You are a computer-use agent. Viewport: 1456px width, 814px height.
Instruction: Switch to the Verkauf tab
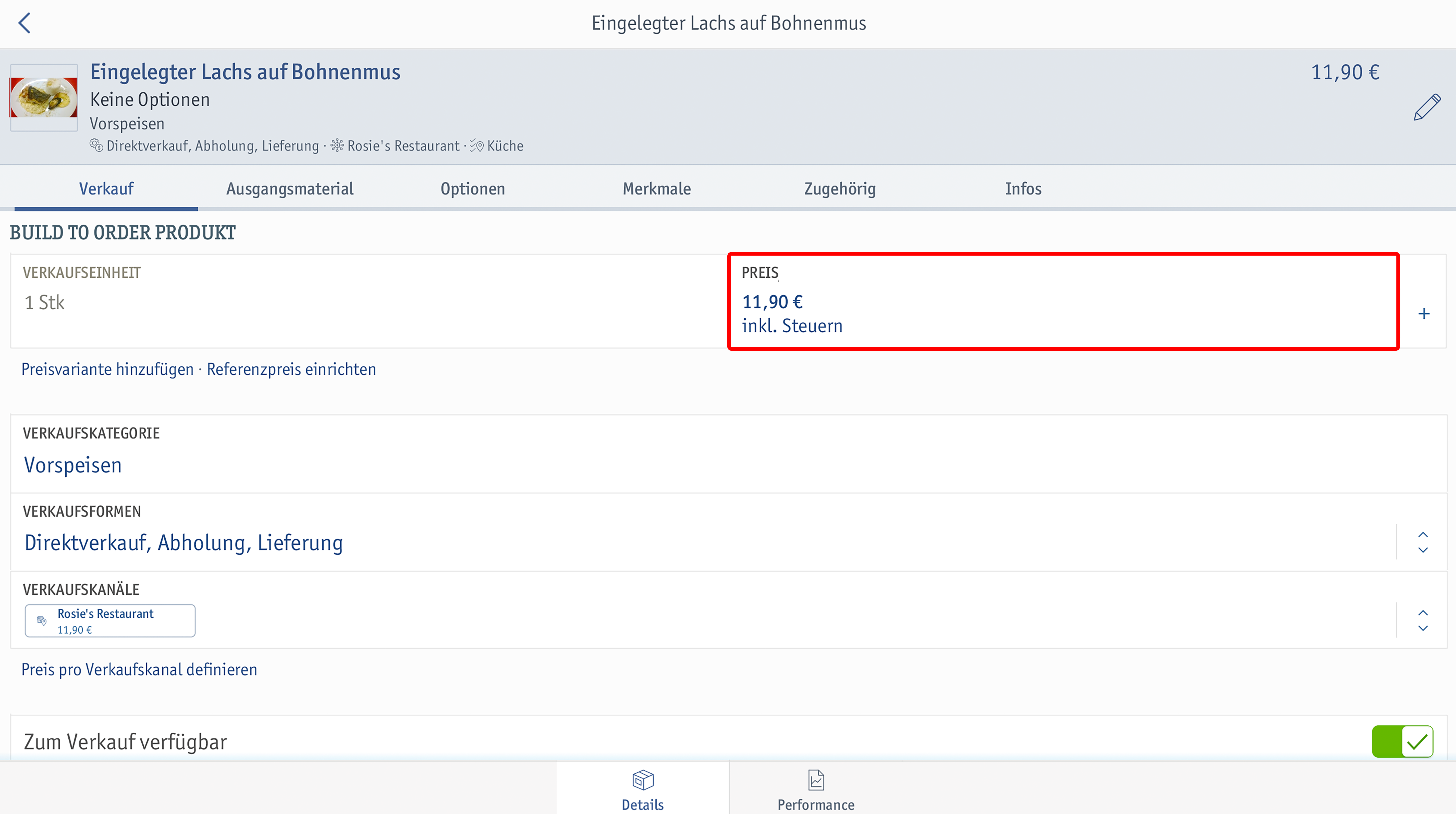pos(106,188)
